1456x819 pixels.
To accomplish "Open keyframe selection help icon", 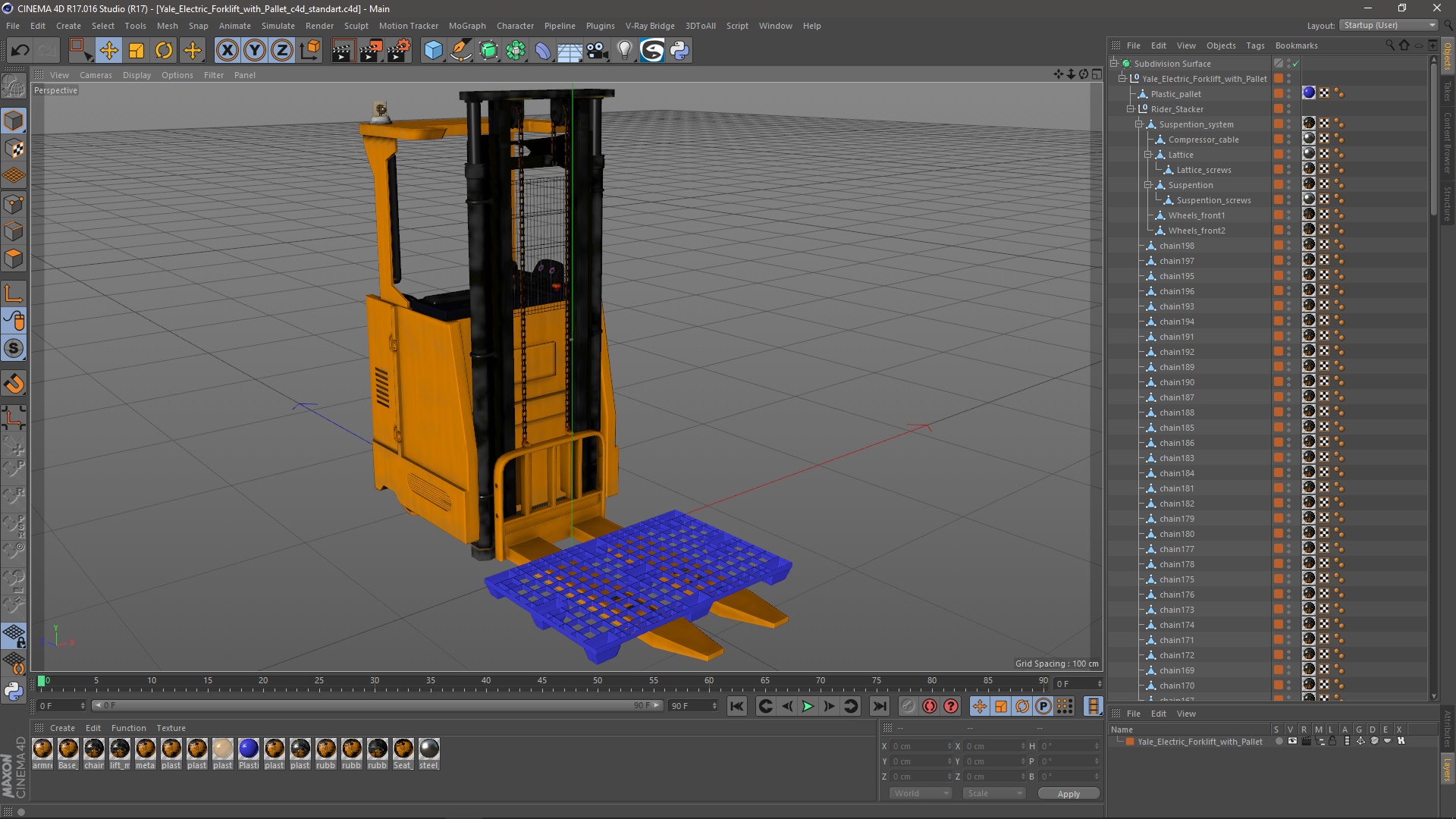I will [x=951, y=706].
